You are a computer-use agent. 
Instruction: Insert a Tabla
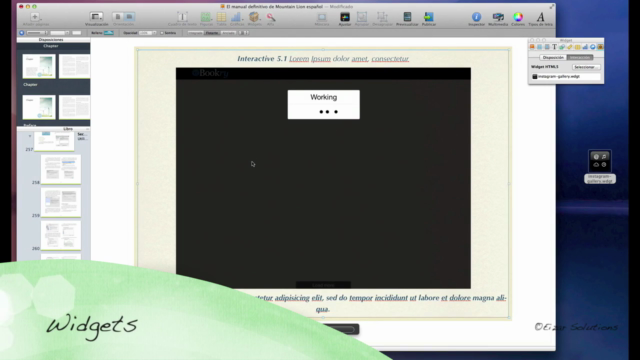(x=221, y=17)
